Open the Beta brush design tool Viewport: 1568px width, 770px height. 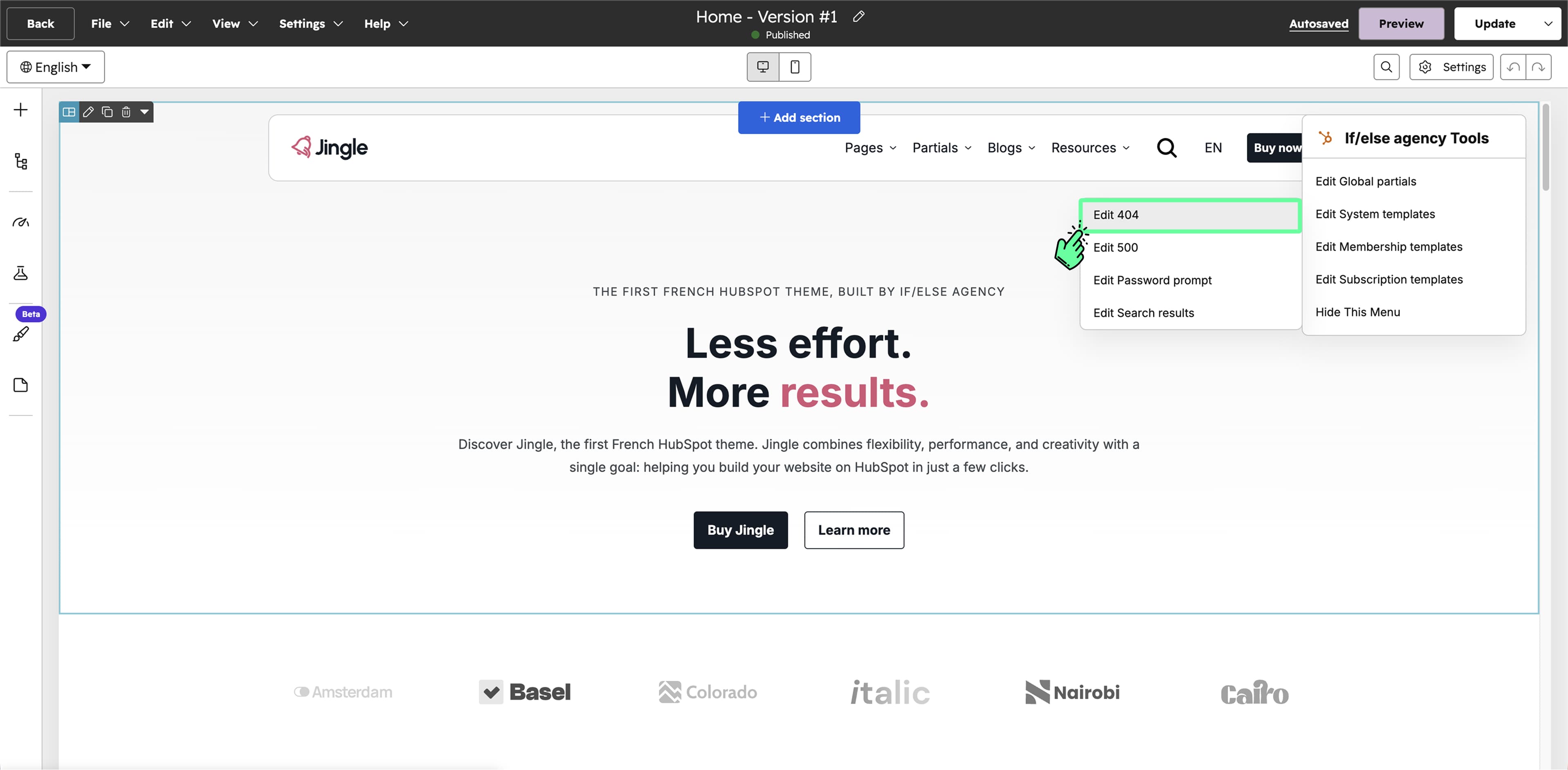21,334
